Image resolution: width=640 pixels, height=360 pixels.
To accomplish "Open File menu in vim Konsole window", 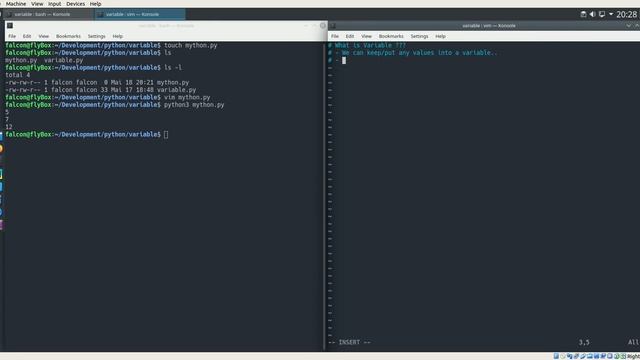I will 335,36.
